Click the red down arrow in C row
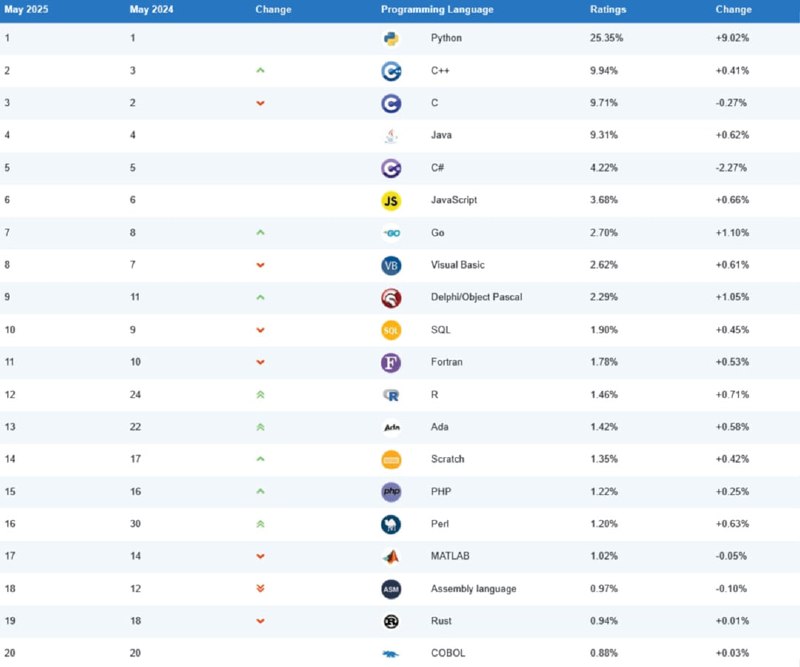Image resolution: width=800 pixels, height=667 pixels. coord(260,103)
